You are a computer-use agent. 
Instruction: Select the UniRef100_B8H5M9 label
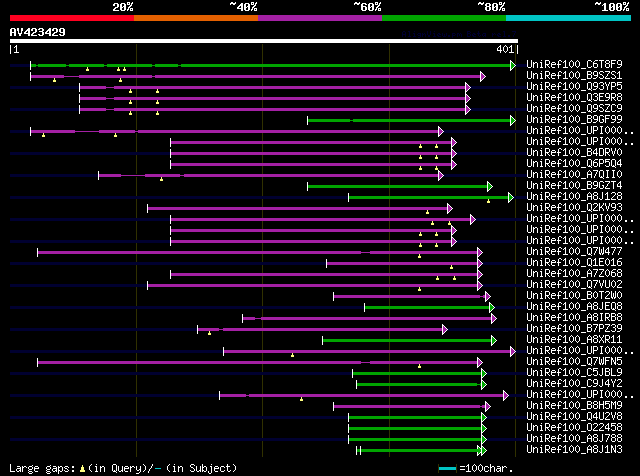click(574, 406)
